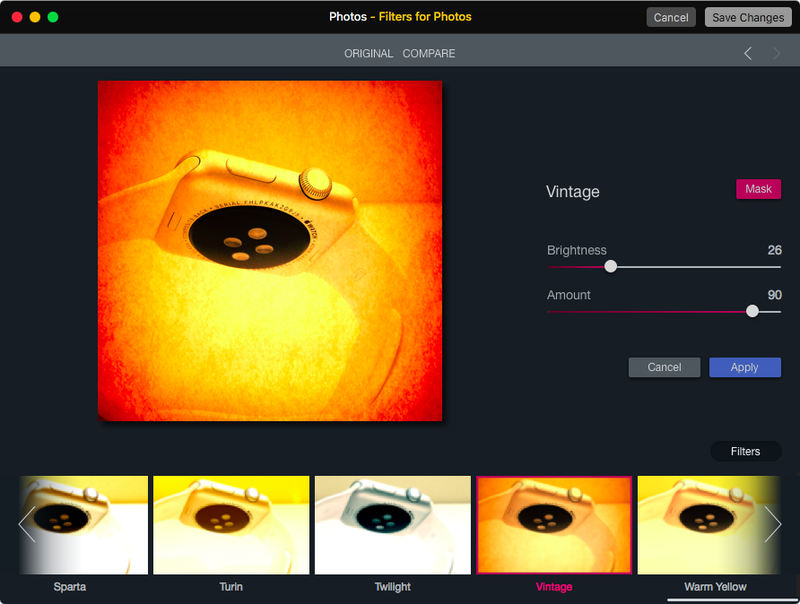The width and height of the screenshot is (800, 604).
Task: Click the Turin label
Action: [x=231, y=587]
